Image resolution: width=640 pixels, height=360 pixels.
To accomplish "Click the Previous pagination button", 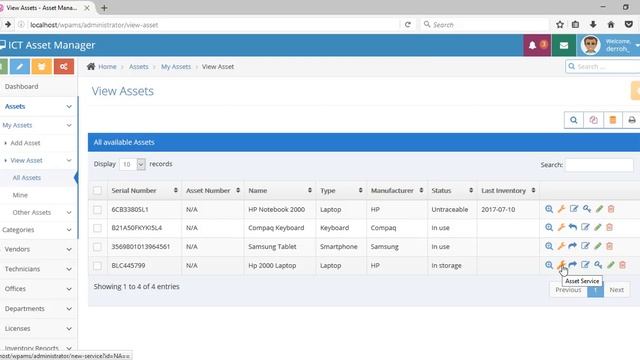I will pyautogui.click(x=568, y=290).
